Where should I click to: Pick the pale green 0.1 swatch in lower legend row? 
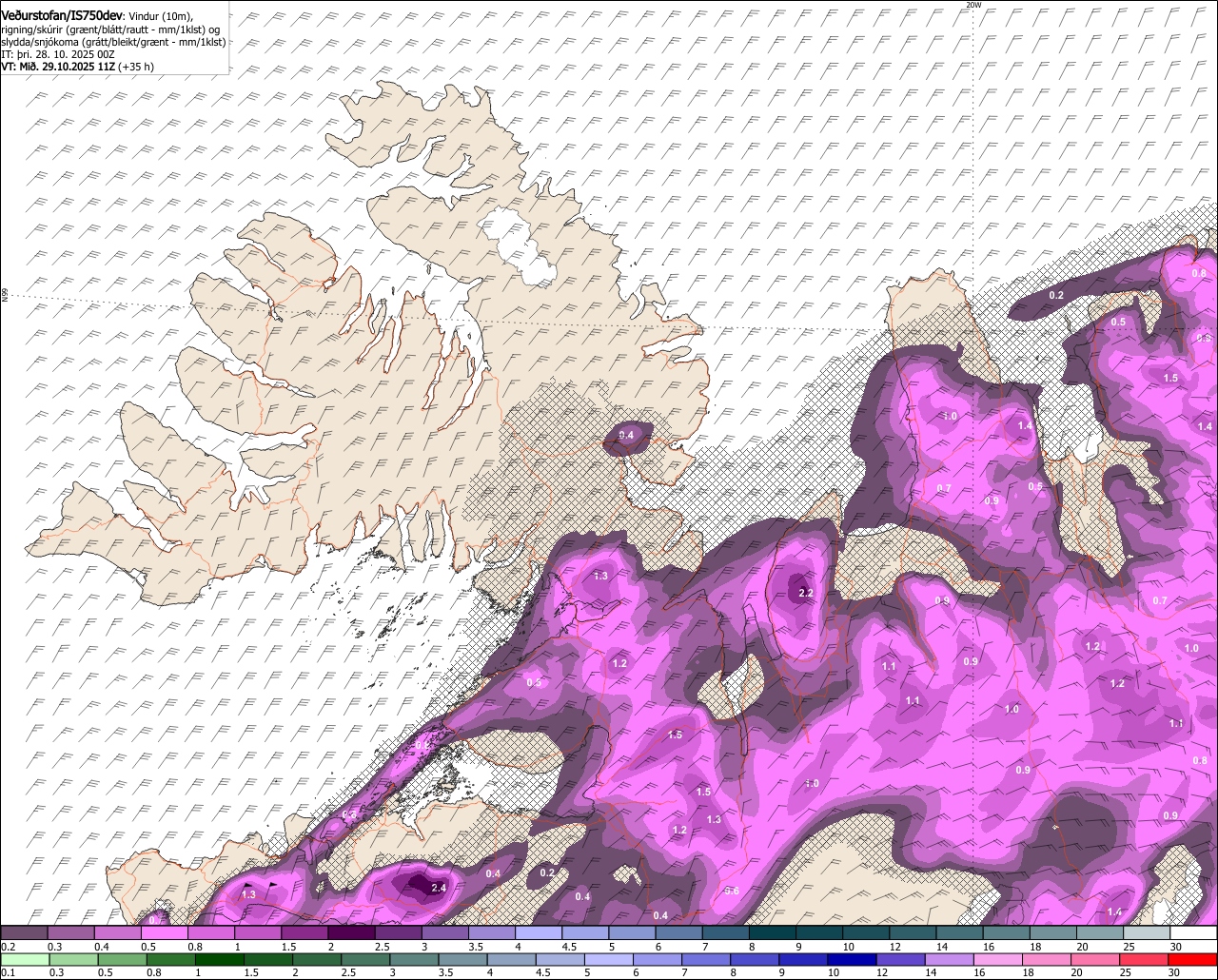point(25,960)
